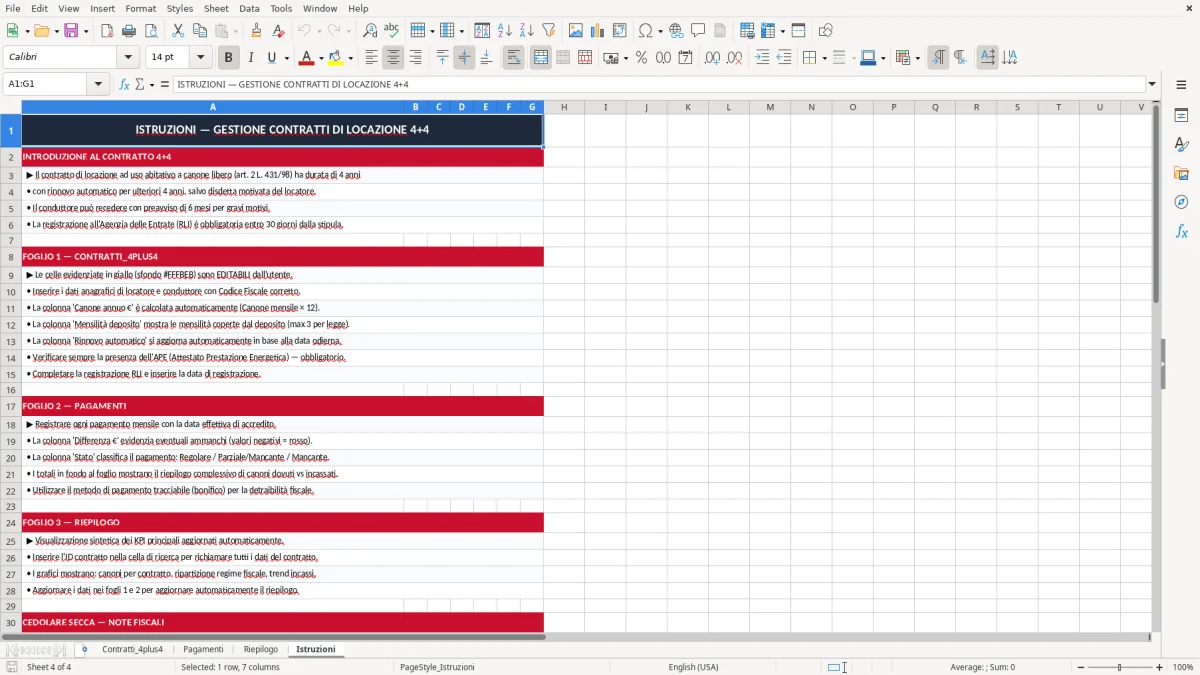Image resolution: width=1200 pixels, height=675 pixels.
Task: Toggle Bold formatting
Action: pos(228,58)
